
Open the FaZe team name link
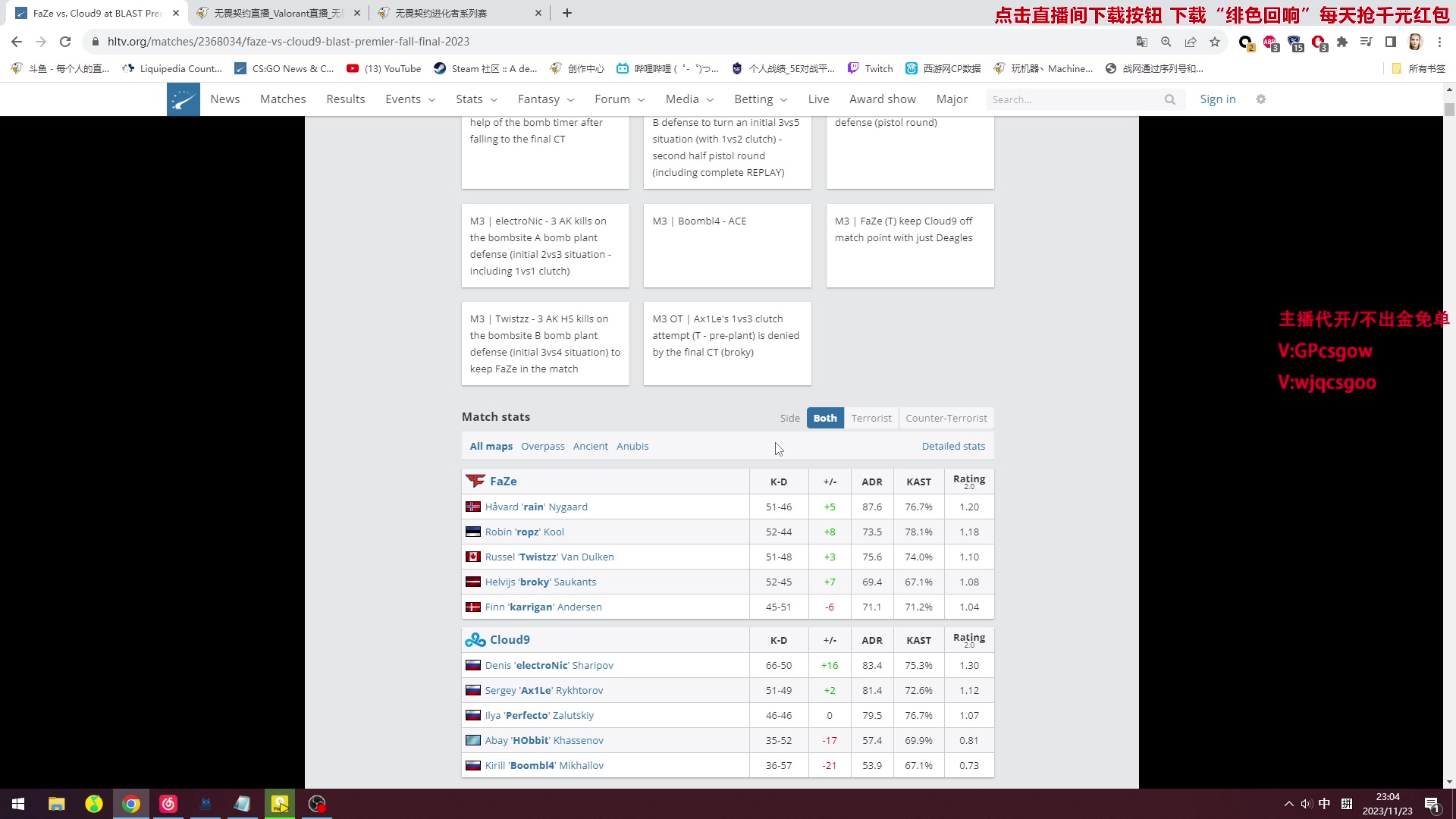tap(504, 482)
